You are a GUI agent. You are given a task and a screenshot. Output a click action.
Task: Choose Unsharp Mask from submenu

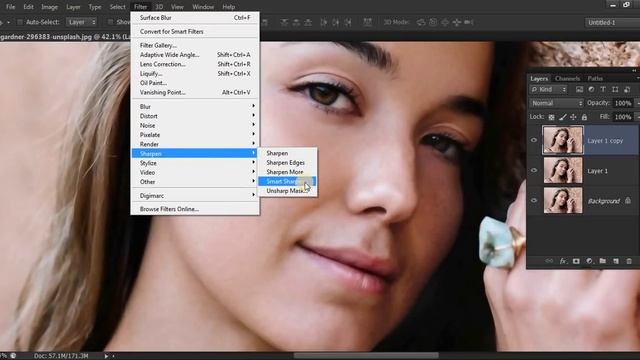[287, 191]
